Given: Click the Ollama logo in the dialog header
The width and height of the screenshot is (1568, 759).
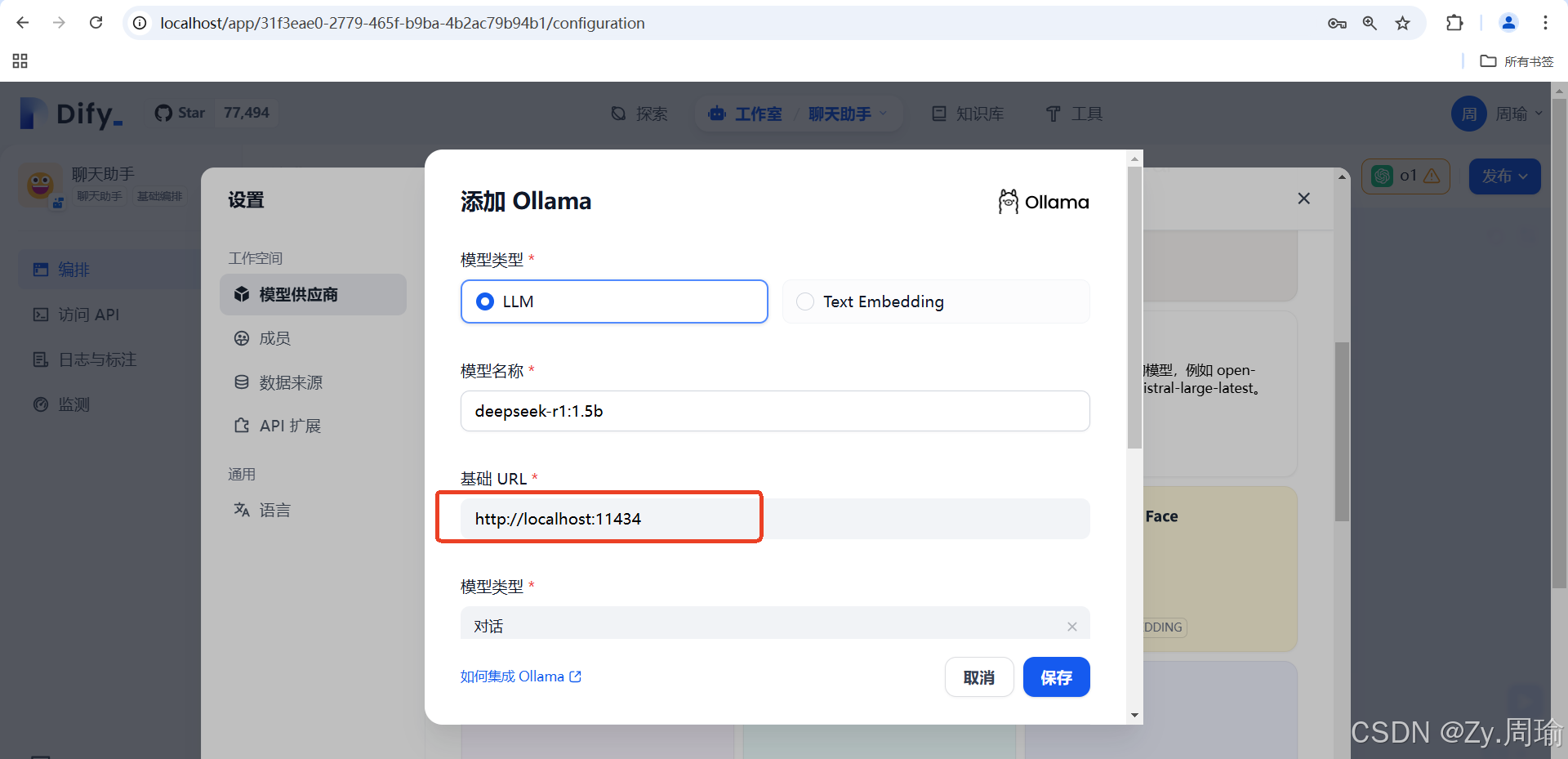Looking at the screenshot, I should point(1044,202).
